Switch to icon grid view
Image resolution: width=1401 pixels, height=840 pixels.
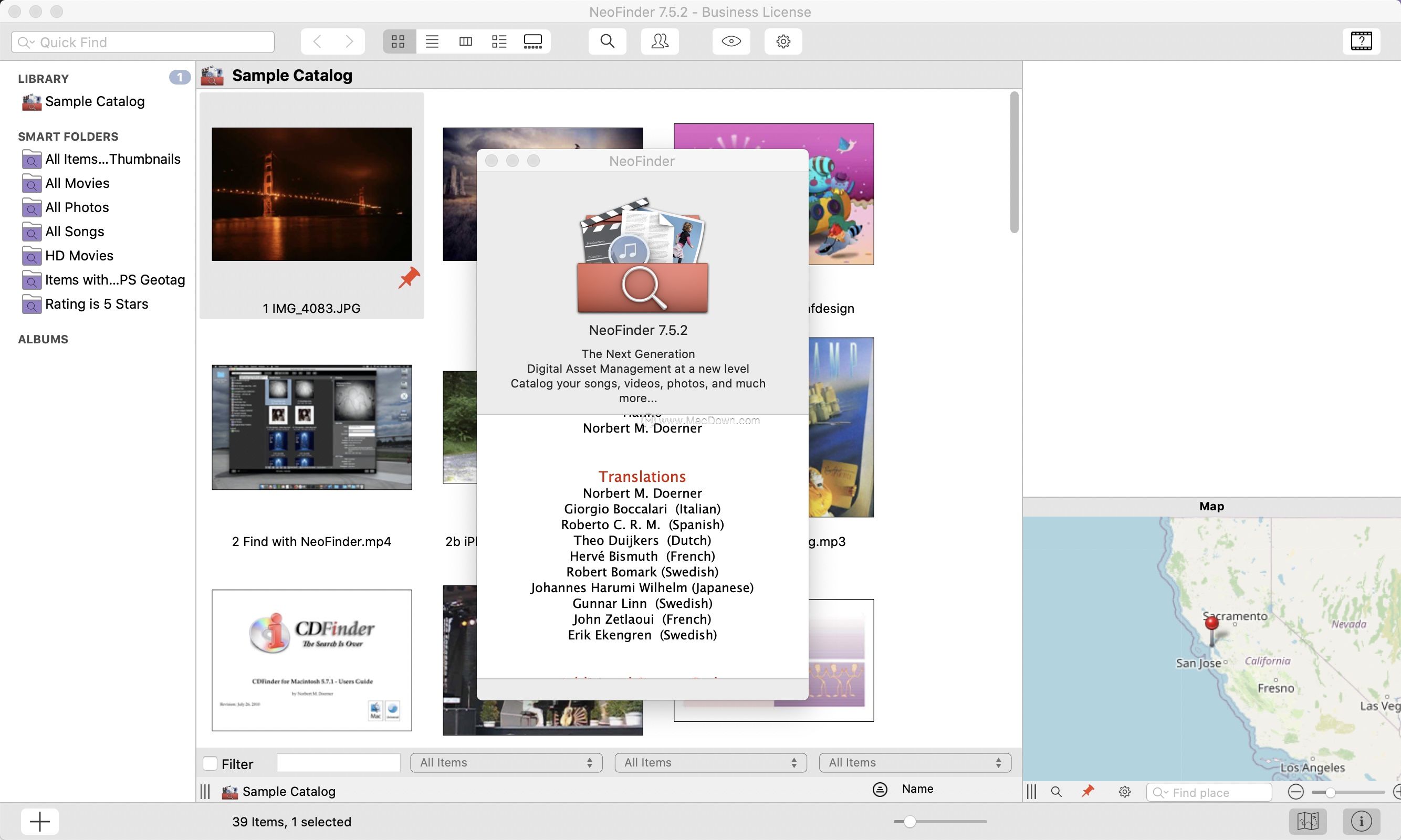pyautogui.click(x=398, y=41)
